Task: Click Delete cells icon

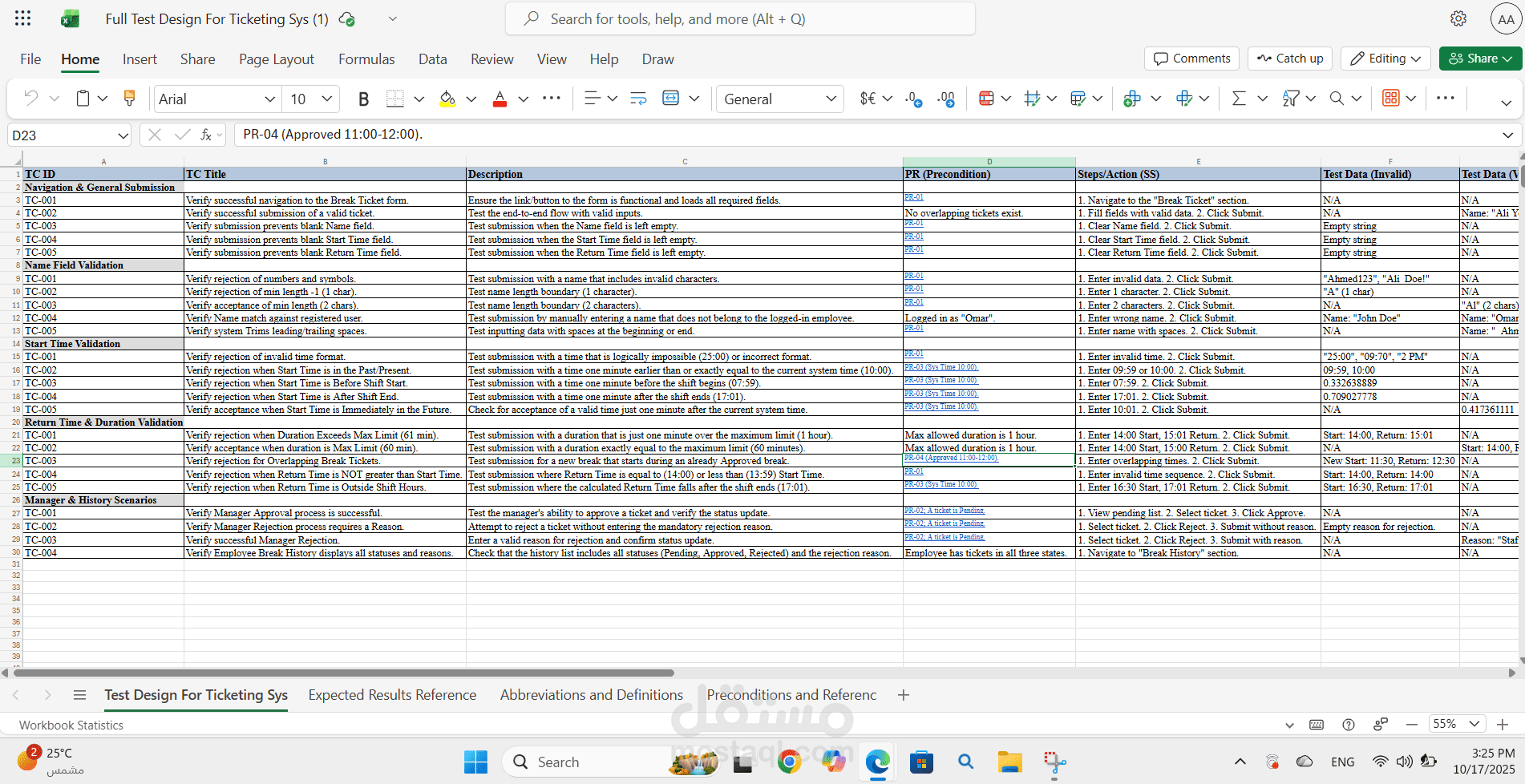Action: (x=1184, y=99)
